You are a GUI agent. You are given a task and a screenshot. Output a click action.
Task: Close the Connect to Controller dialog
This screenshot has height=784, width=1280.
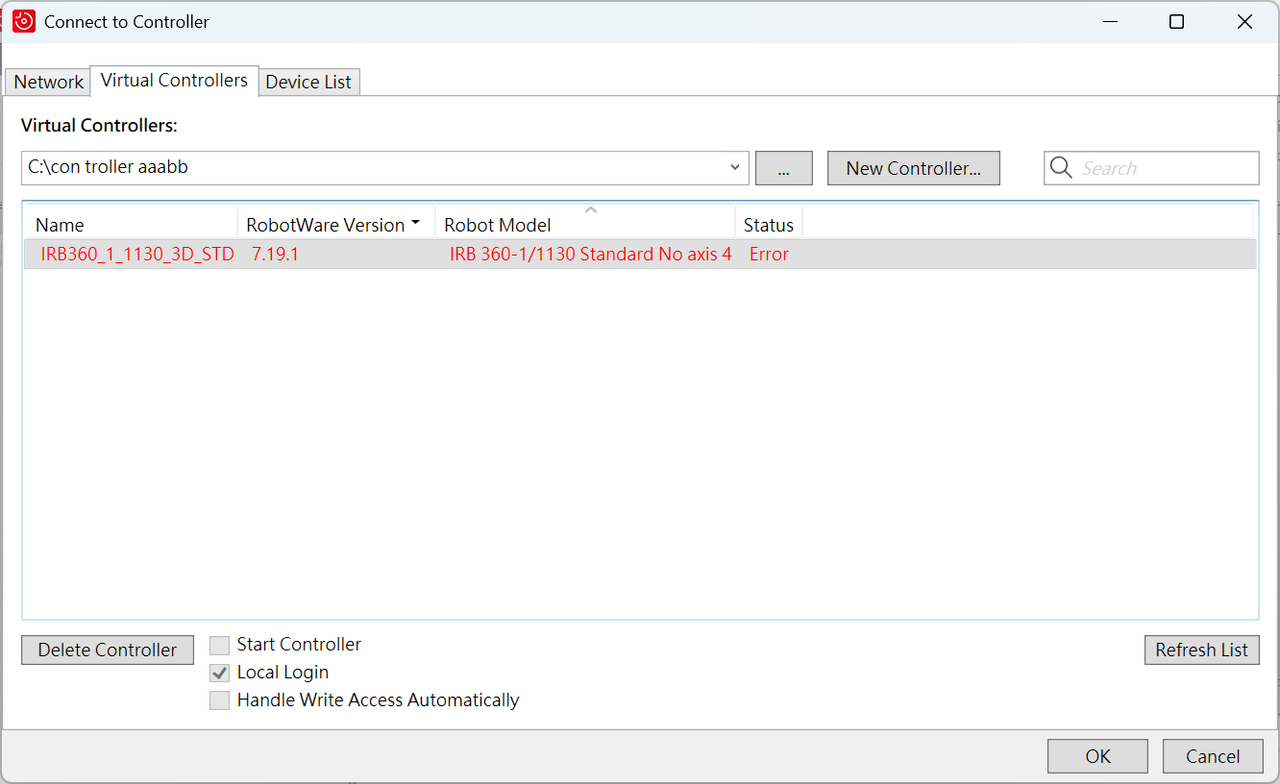point(1244,21)
